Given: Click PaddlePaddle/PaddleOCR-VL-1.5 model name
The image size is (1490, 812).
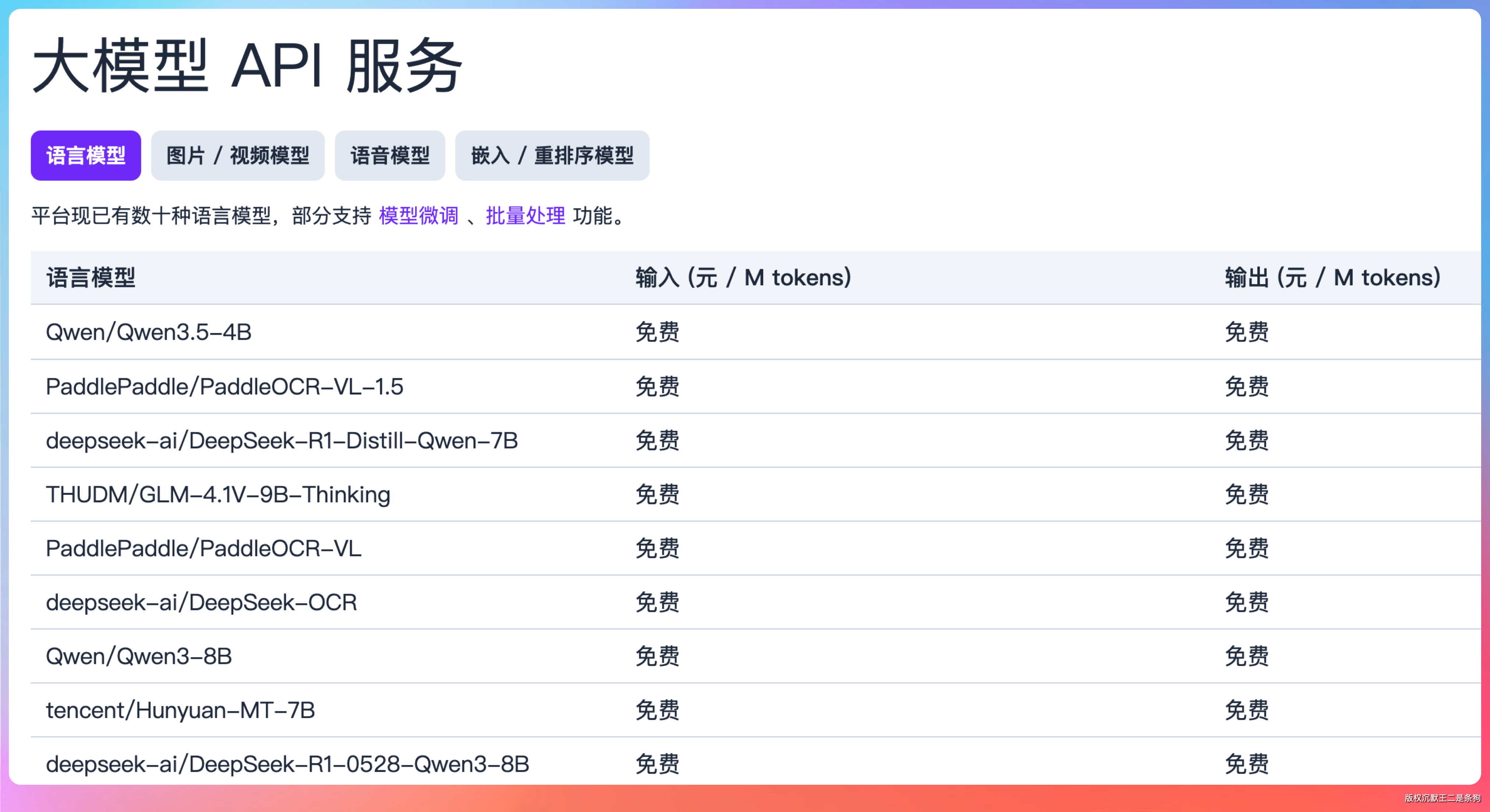Looking at the screenshot, I should 225,386.
